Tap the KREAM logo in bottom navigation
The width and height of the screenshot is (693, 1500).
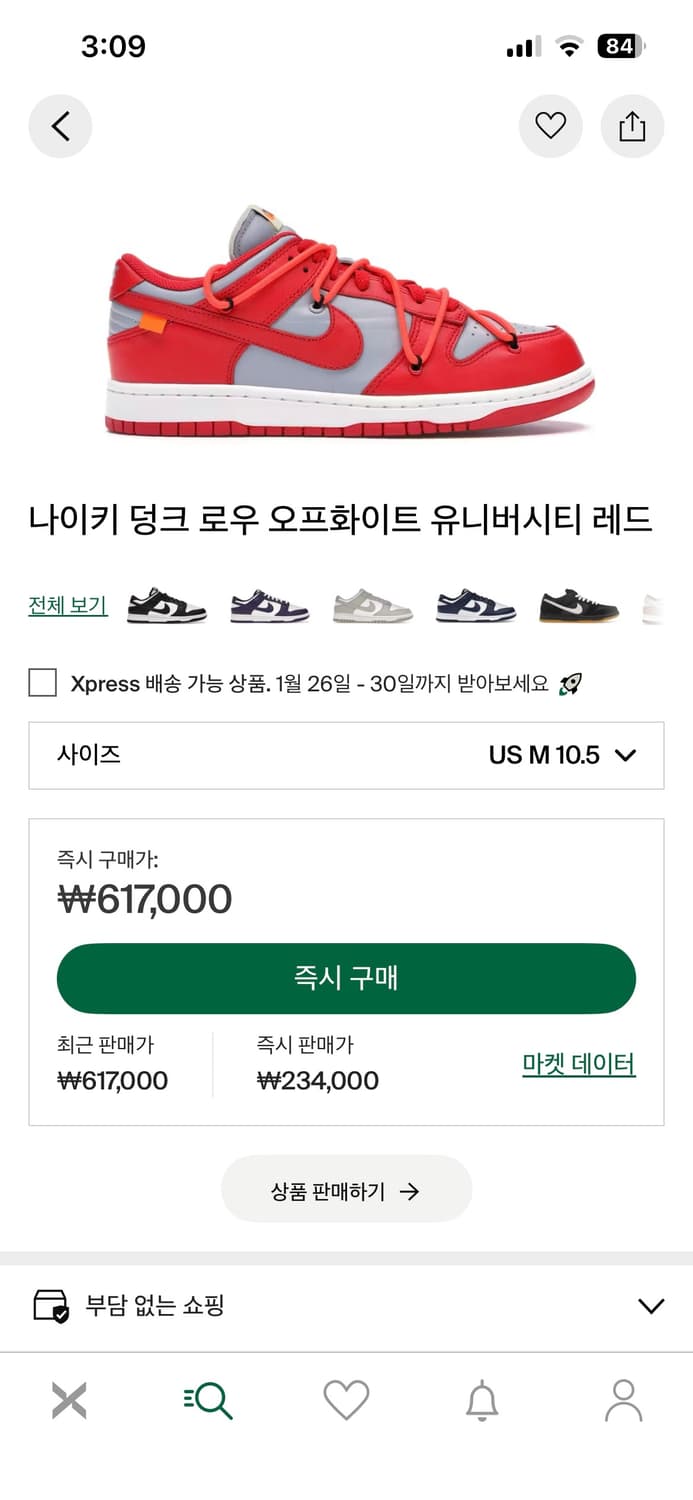[69, 1400]
